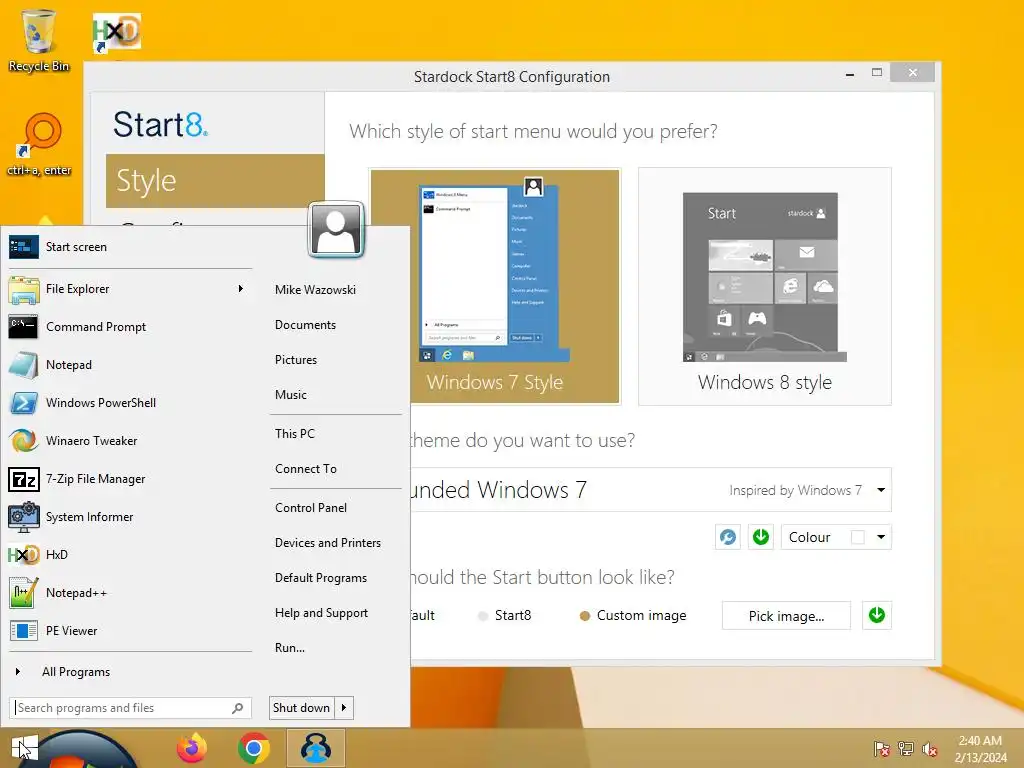The height and width of the screenshot is (768, 1024).
Task: Launch Command Prompt from its icon
Action: 24,327
